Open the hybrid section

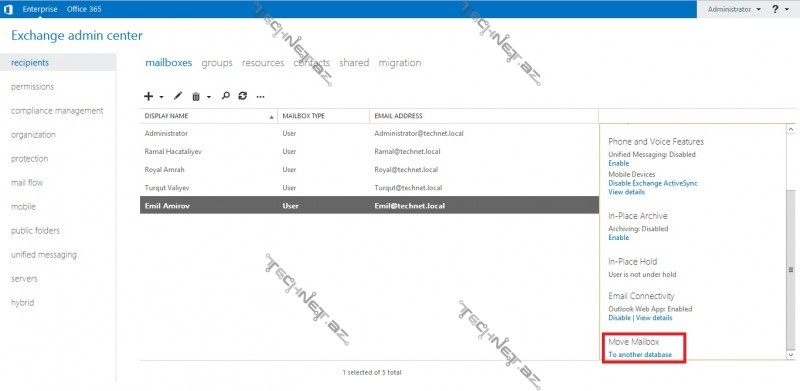coord(22,303)
